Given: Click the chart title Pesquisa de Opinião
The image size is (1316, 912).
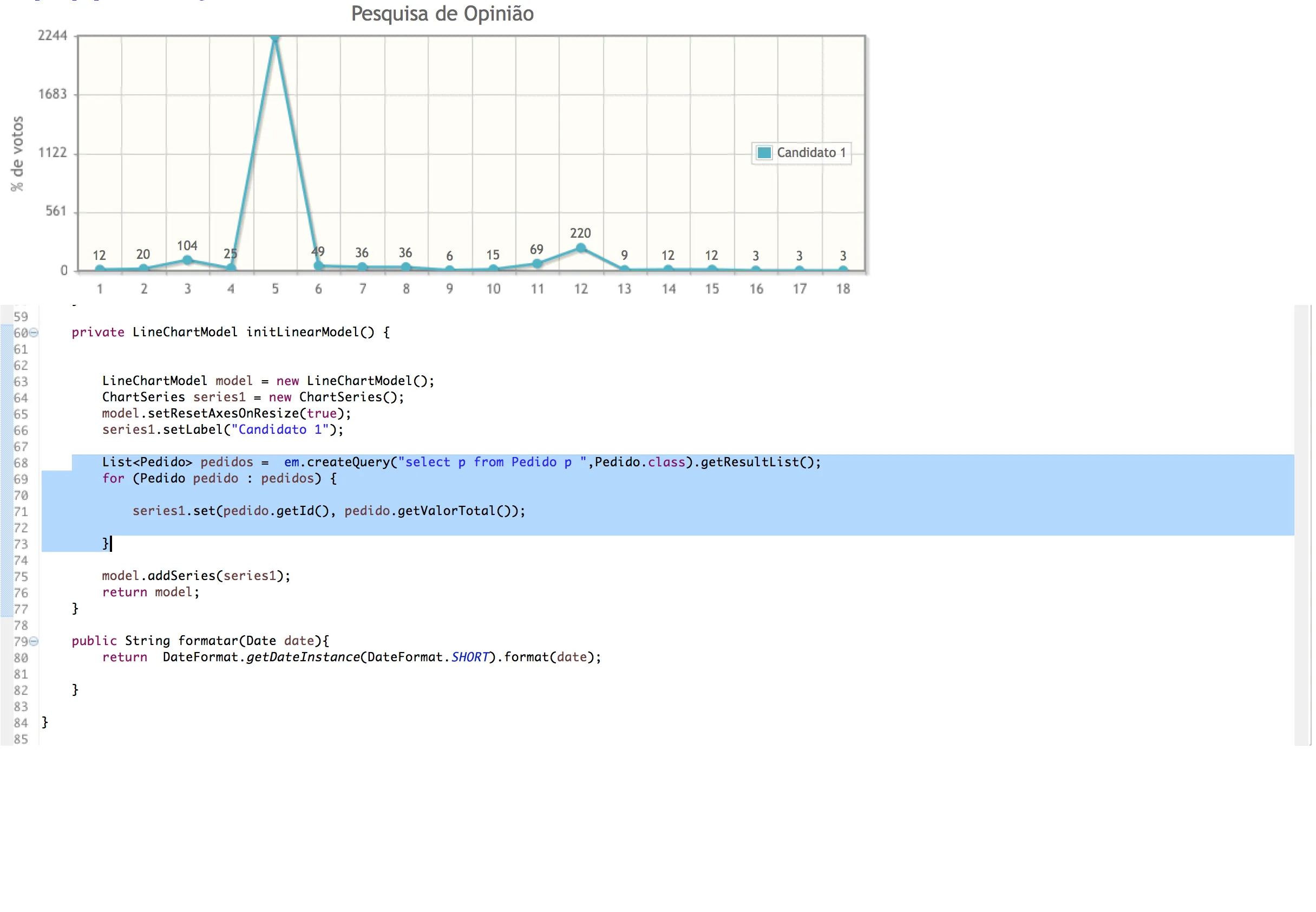Looking at the screenshot, I should point(442,14).
